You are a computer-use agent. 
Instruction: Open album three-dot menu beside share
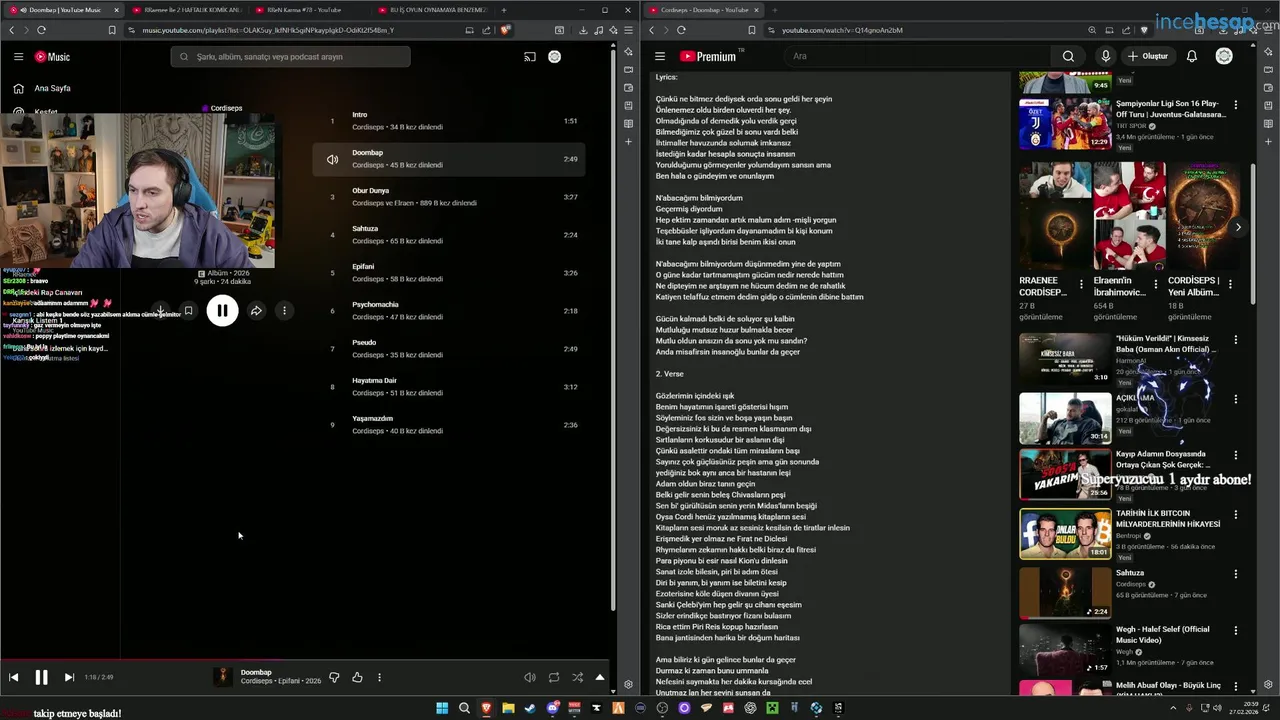click(284, 311)
